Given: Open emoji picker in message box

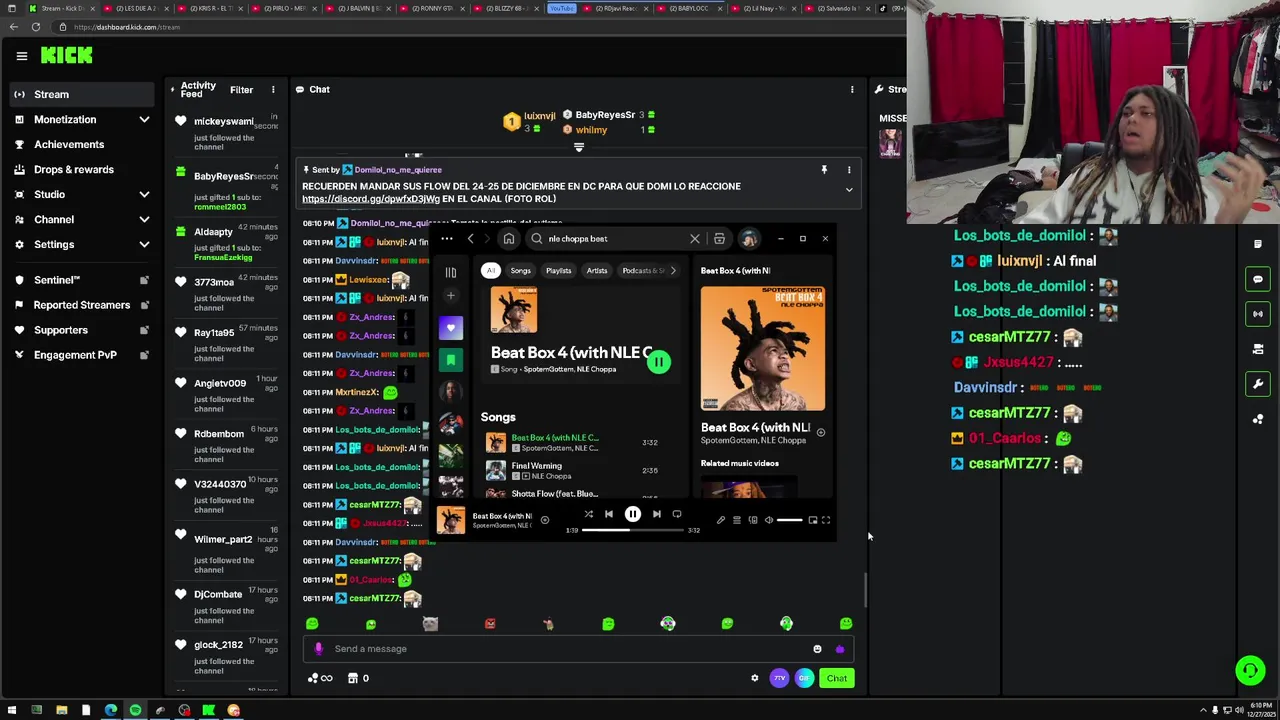Looking at the screenshot, I should (x=817, y=649).
